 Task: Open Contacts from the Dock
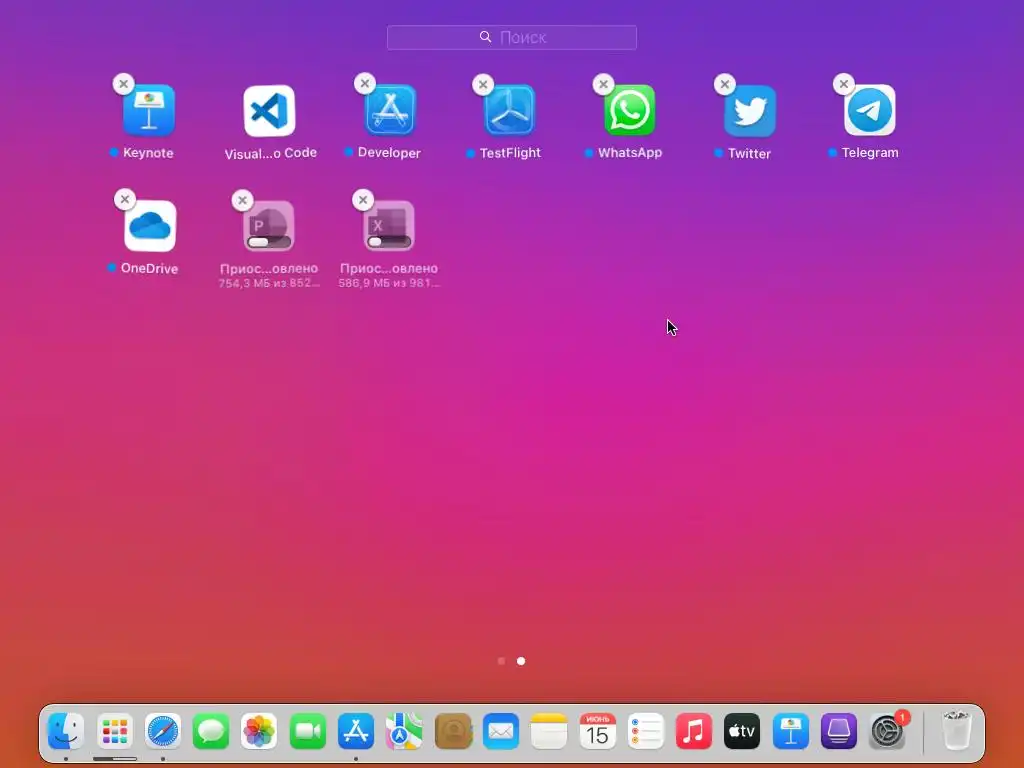(x=453, y=731)
